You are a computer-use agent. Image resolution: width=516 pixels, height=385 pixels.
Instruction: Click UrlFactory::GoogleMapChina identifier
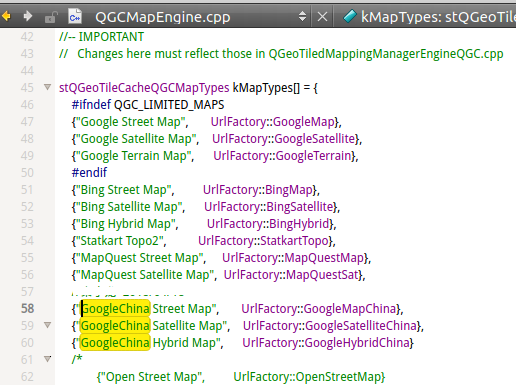tap(319, 309)
